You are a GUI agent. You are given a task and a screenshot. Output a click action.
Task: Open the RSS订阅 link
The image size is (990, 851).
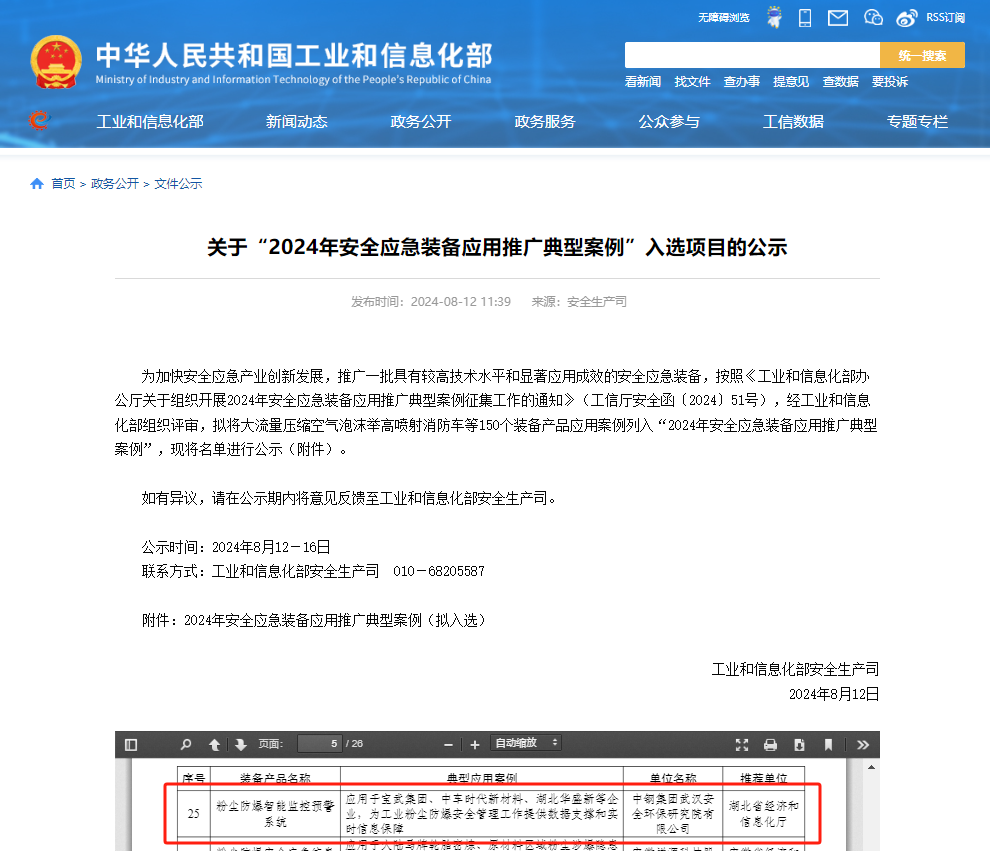coord(945,18)
